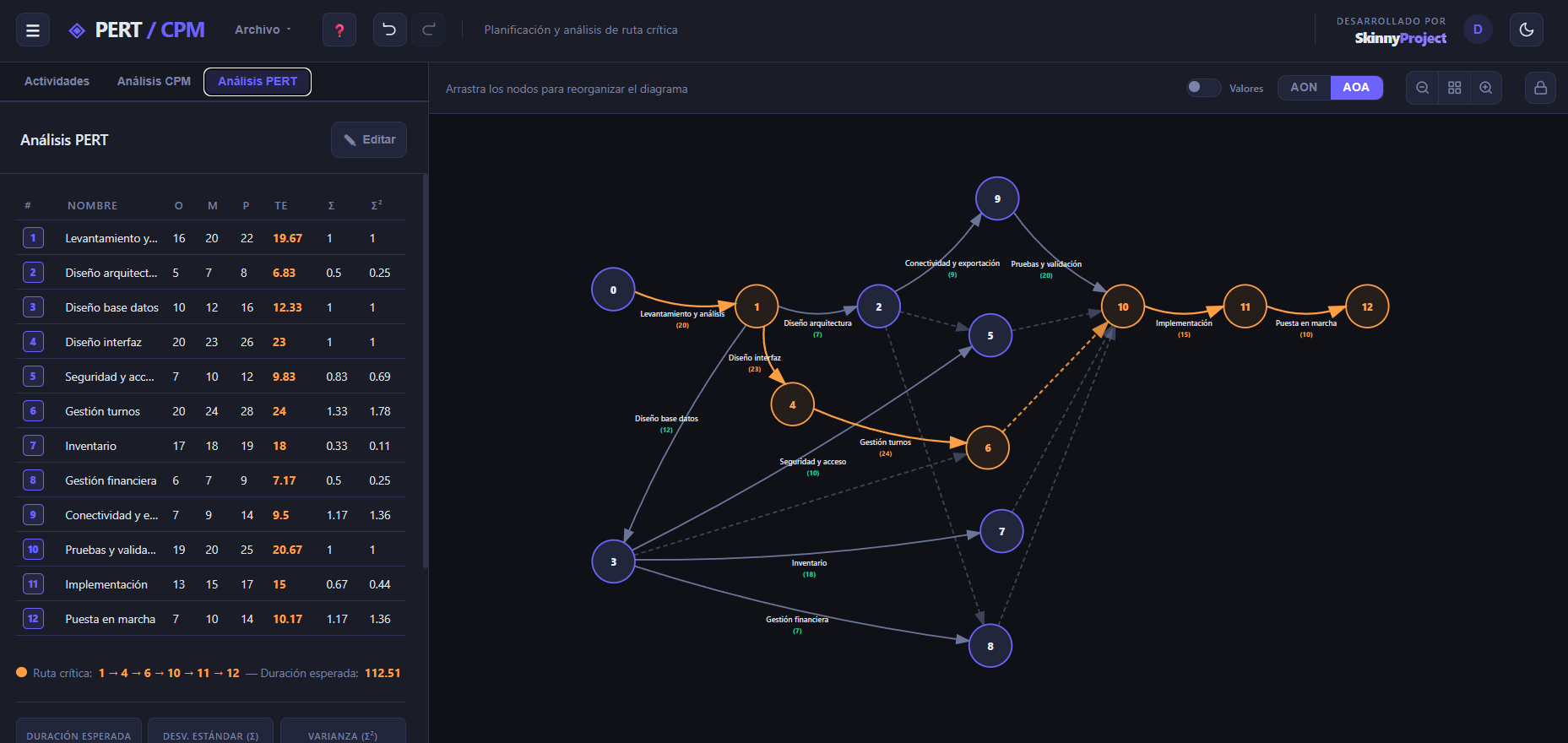Toggle the Valores switch

[x=1203, y=87]
